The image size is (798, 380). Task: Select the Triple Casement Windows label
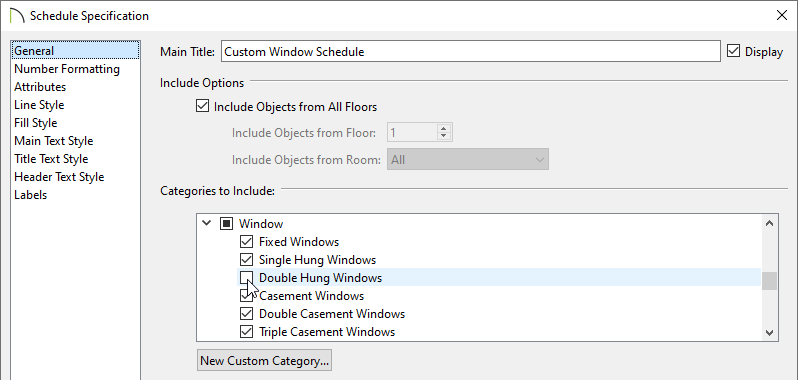327,332
